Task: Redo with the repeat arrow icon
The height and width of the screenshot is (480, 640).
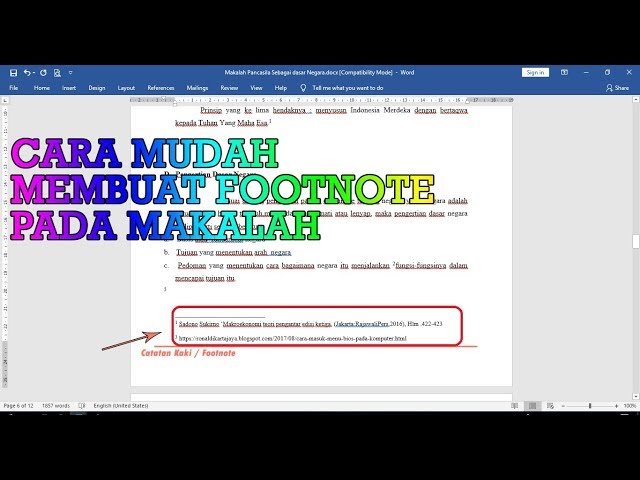Action: point(43,73)
